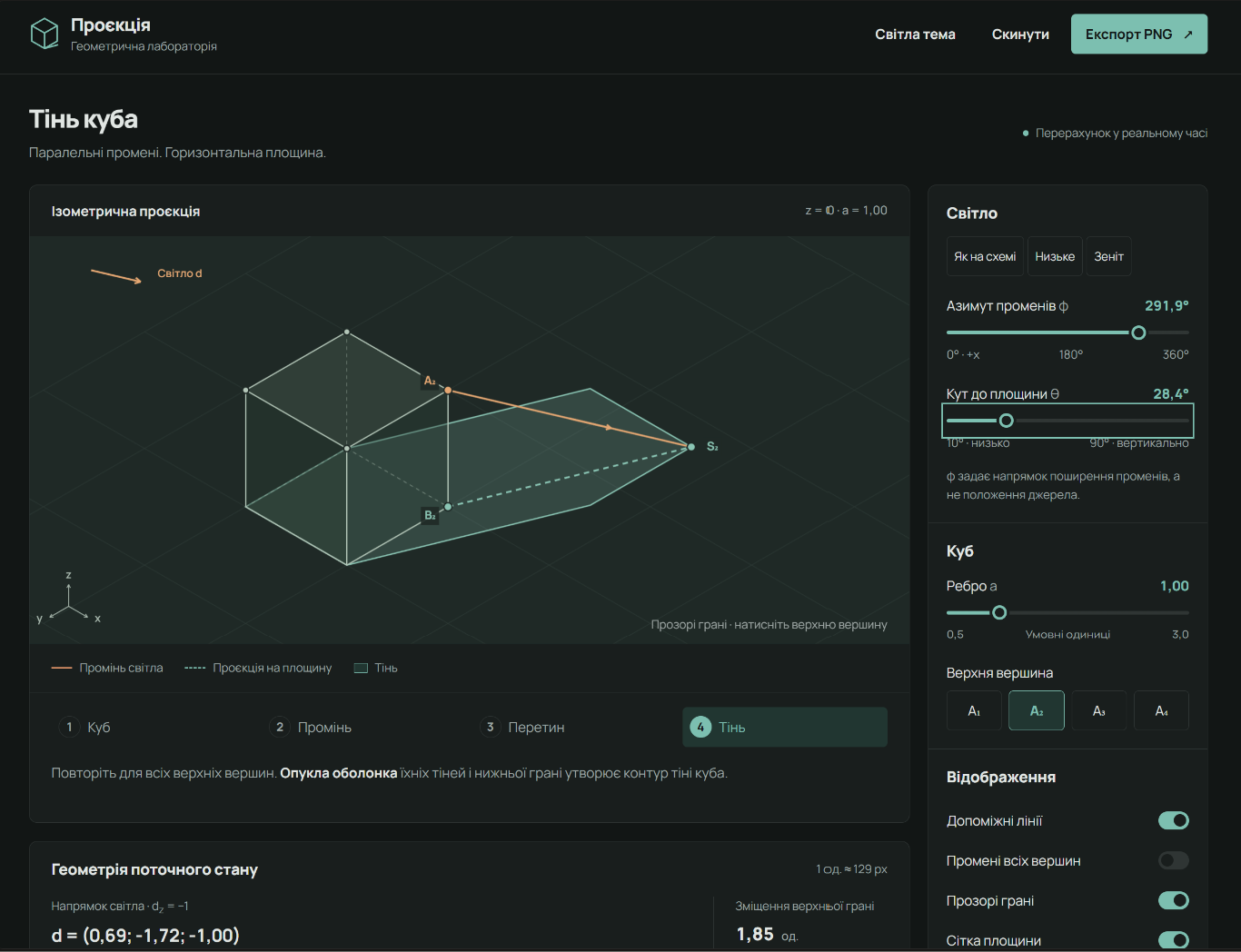
Task: Select top vertex A₃
Action: (x=1099, y=710)
